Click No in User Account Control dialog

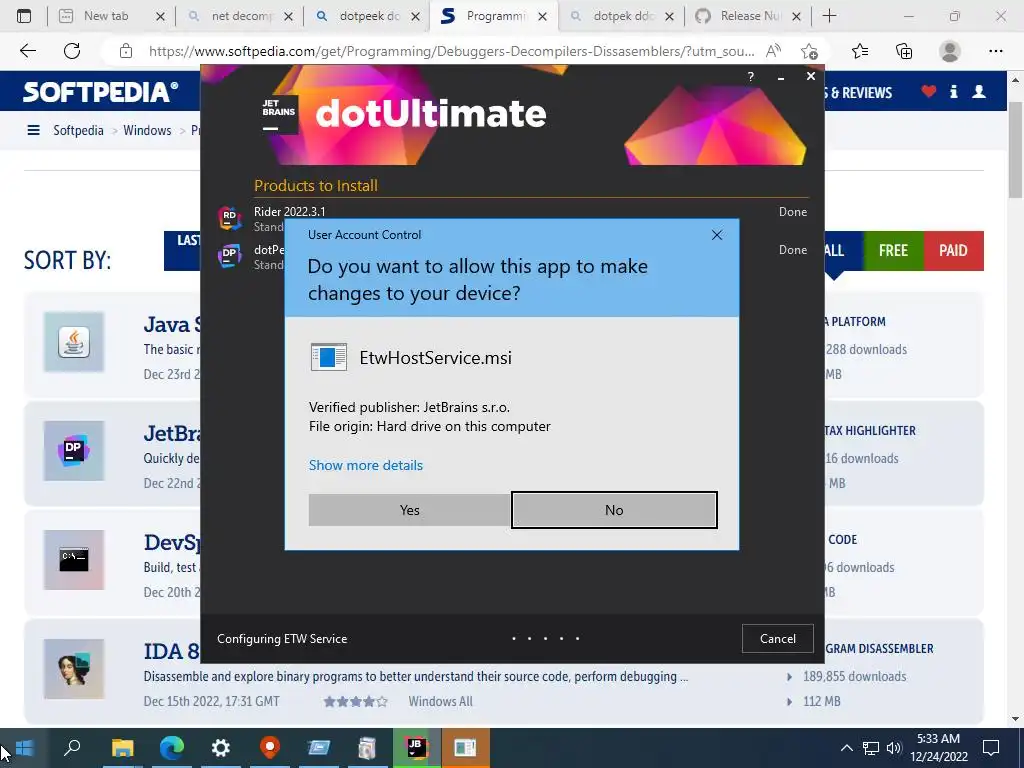(x=614, y=510)
